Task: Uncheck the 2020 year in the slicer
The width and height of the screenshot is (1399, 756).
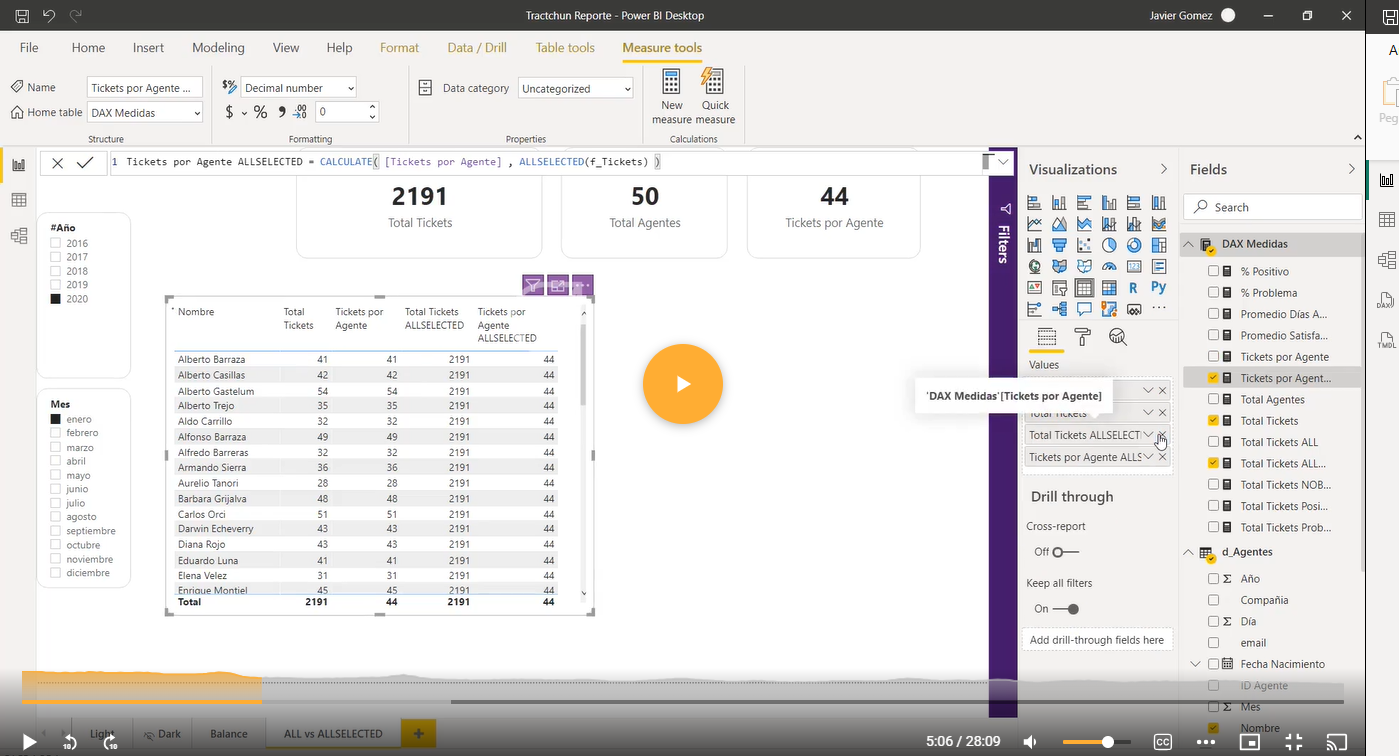Action: [x=56, y=299]
